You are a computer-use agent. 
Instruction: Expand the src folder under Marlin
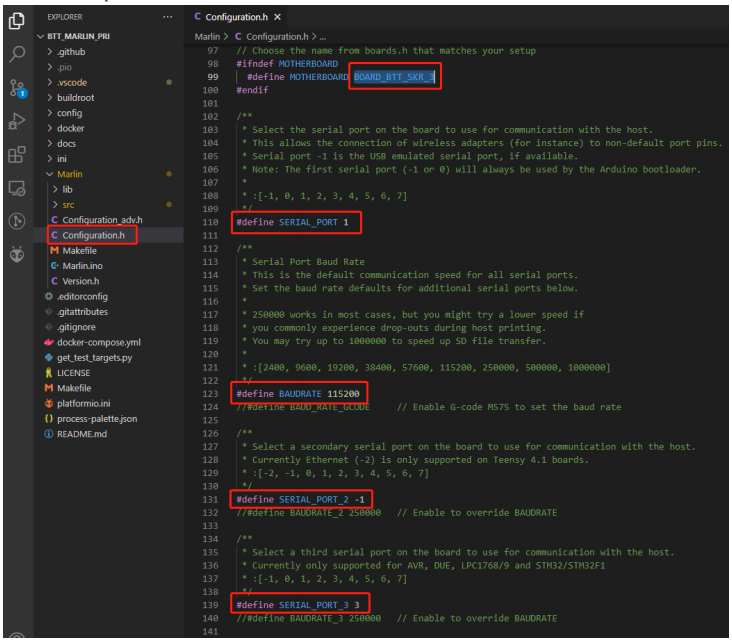(x=68, y=204)
